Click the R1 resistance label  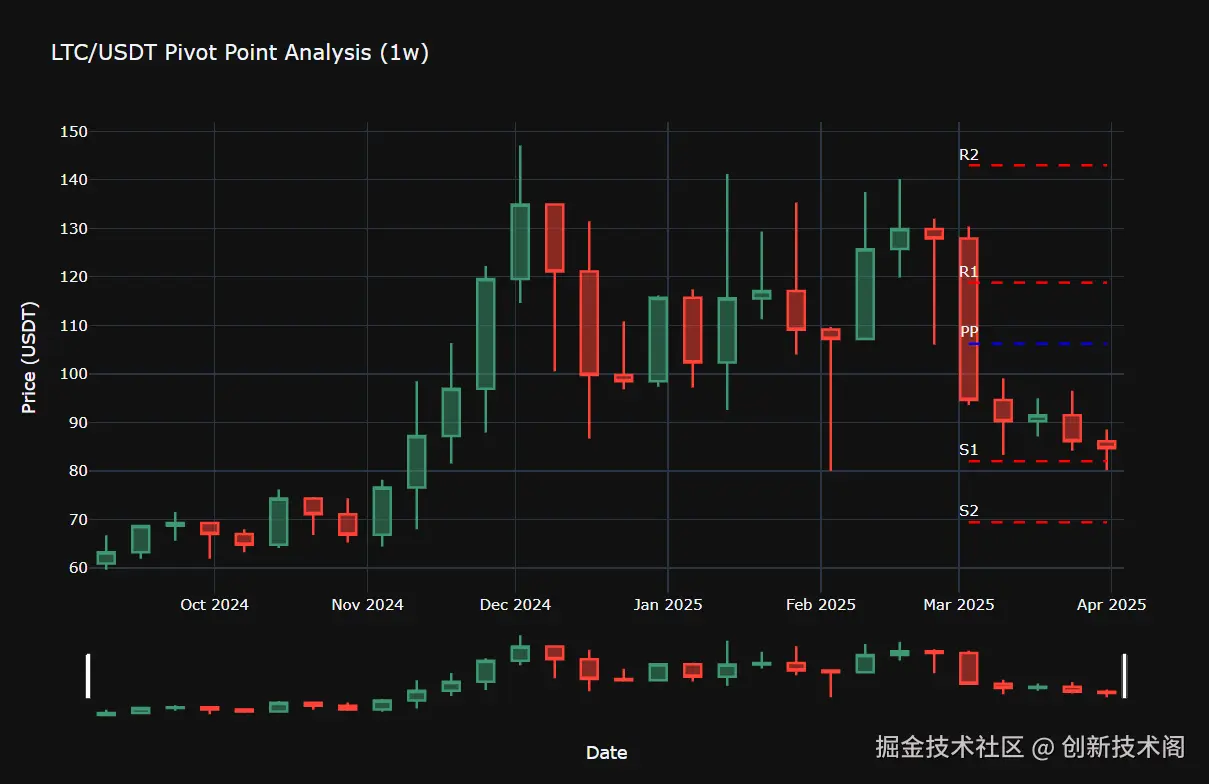pyautogui.click(x=969, y=272)
